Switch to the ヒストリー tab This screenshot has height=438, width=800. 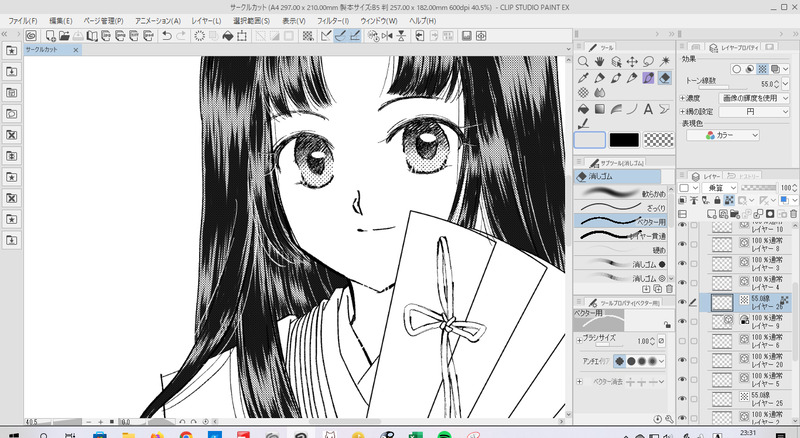pos(743,176)
